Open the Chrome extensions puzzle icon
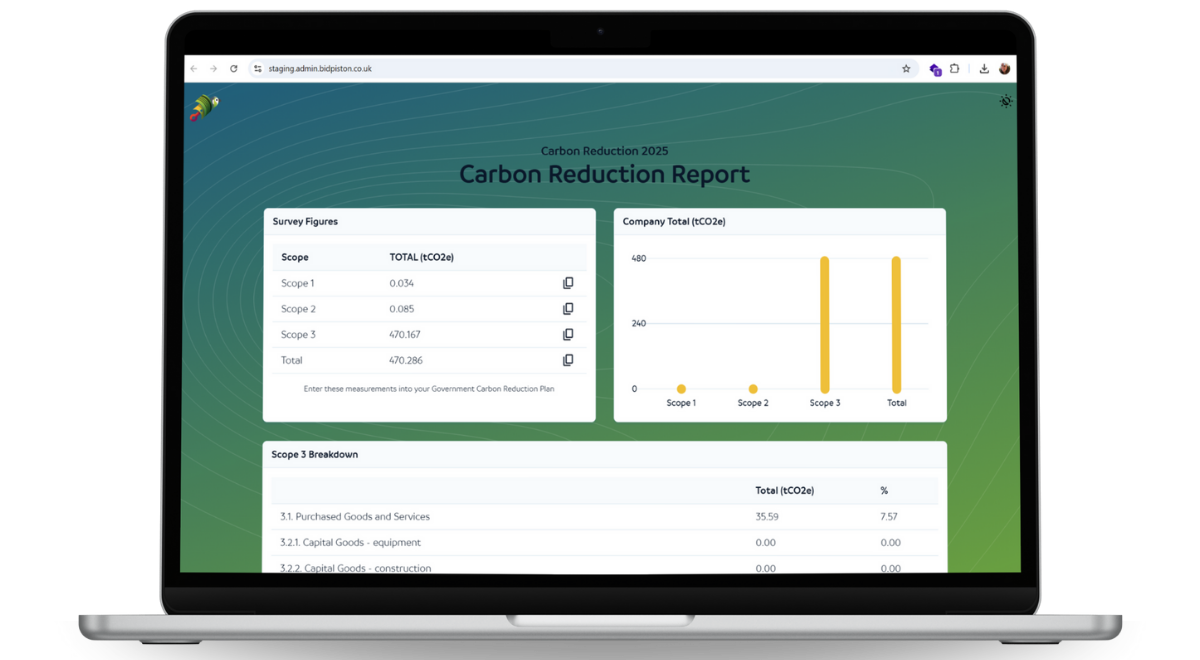This screenshot has width=1200, height=660. click(x=955, y=69)
